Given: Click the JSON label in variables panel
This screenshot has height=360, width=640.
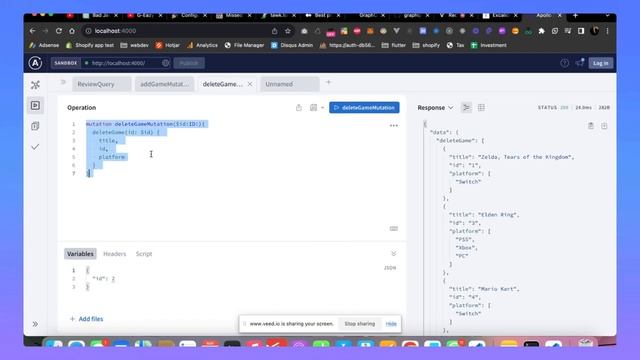Looking at the screenshot, I should 390,268.
